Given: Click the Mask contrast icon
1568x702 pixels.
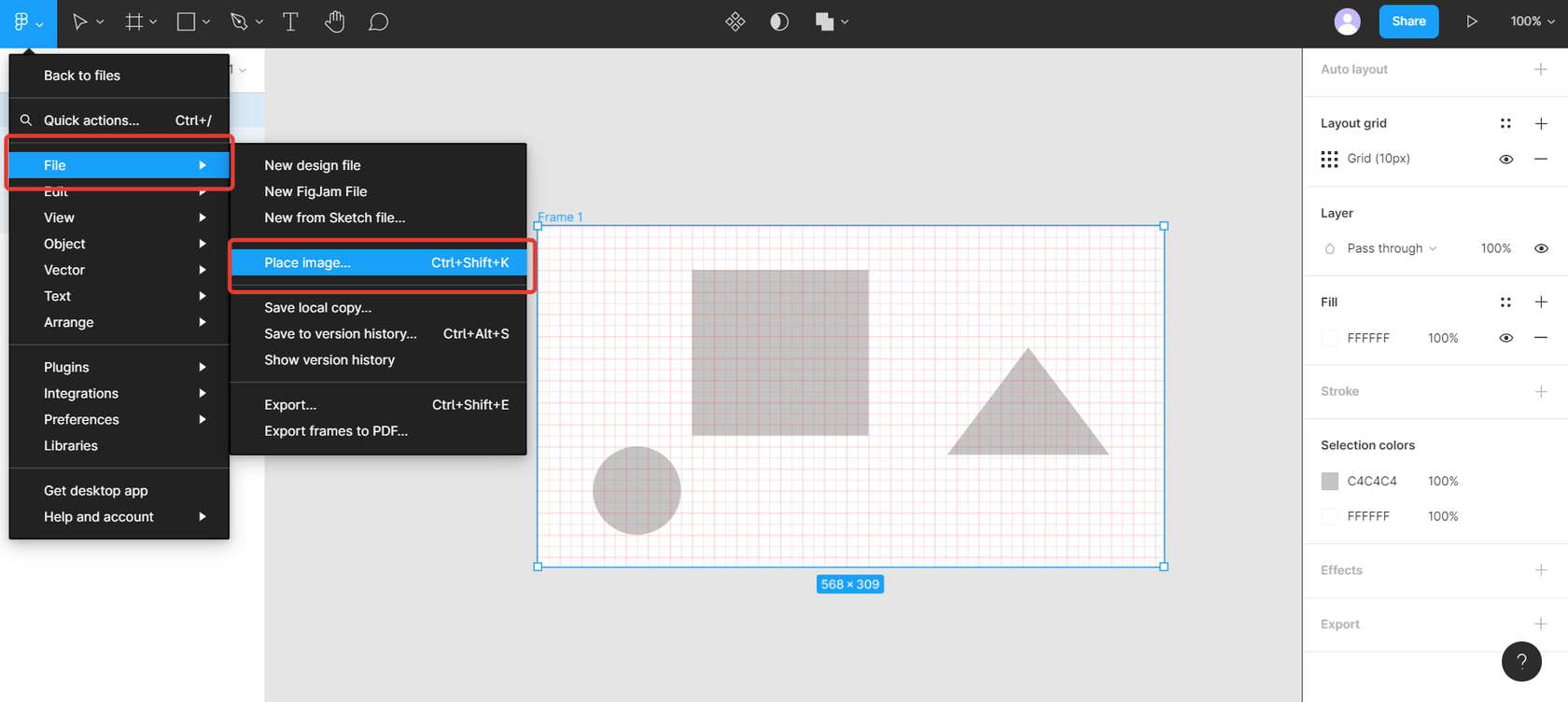Looking at the screenshot, I should tap(779, 21).
